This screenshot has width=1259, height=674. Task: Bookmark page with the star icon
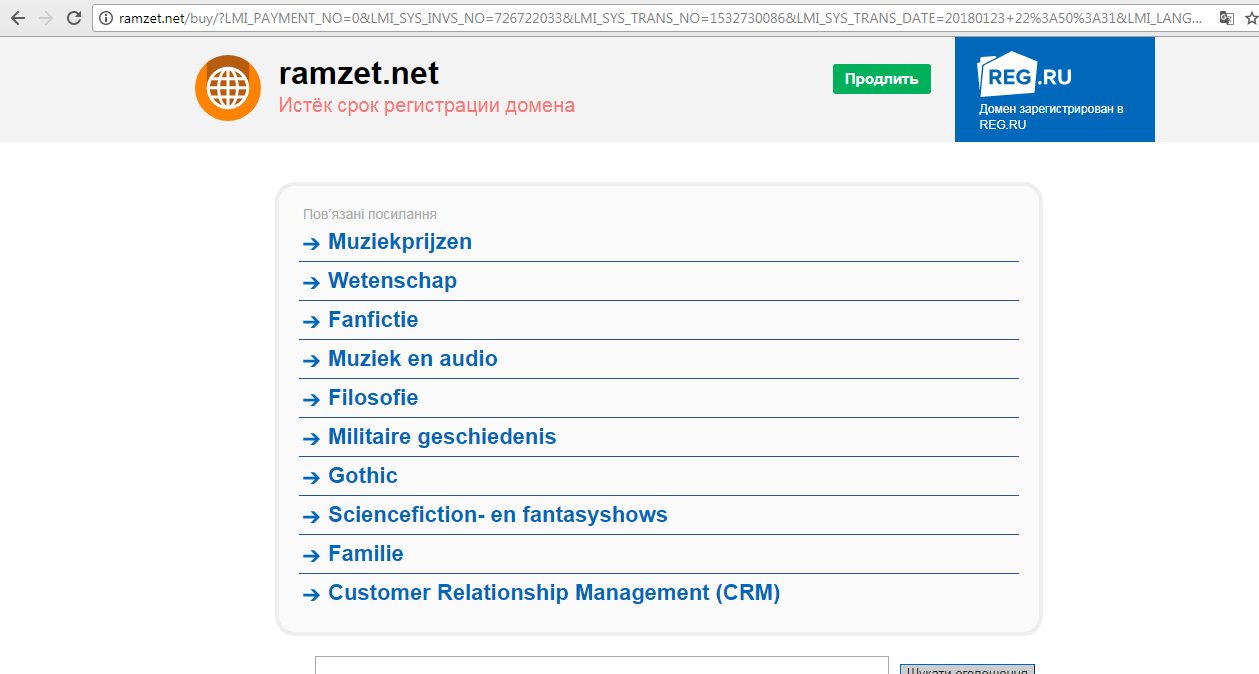coord(1250,18)
